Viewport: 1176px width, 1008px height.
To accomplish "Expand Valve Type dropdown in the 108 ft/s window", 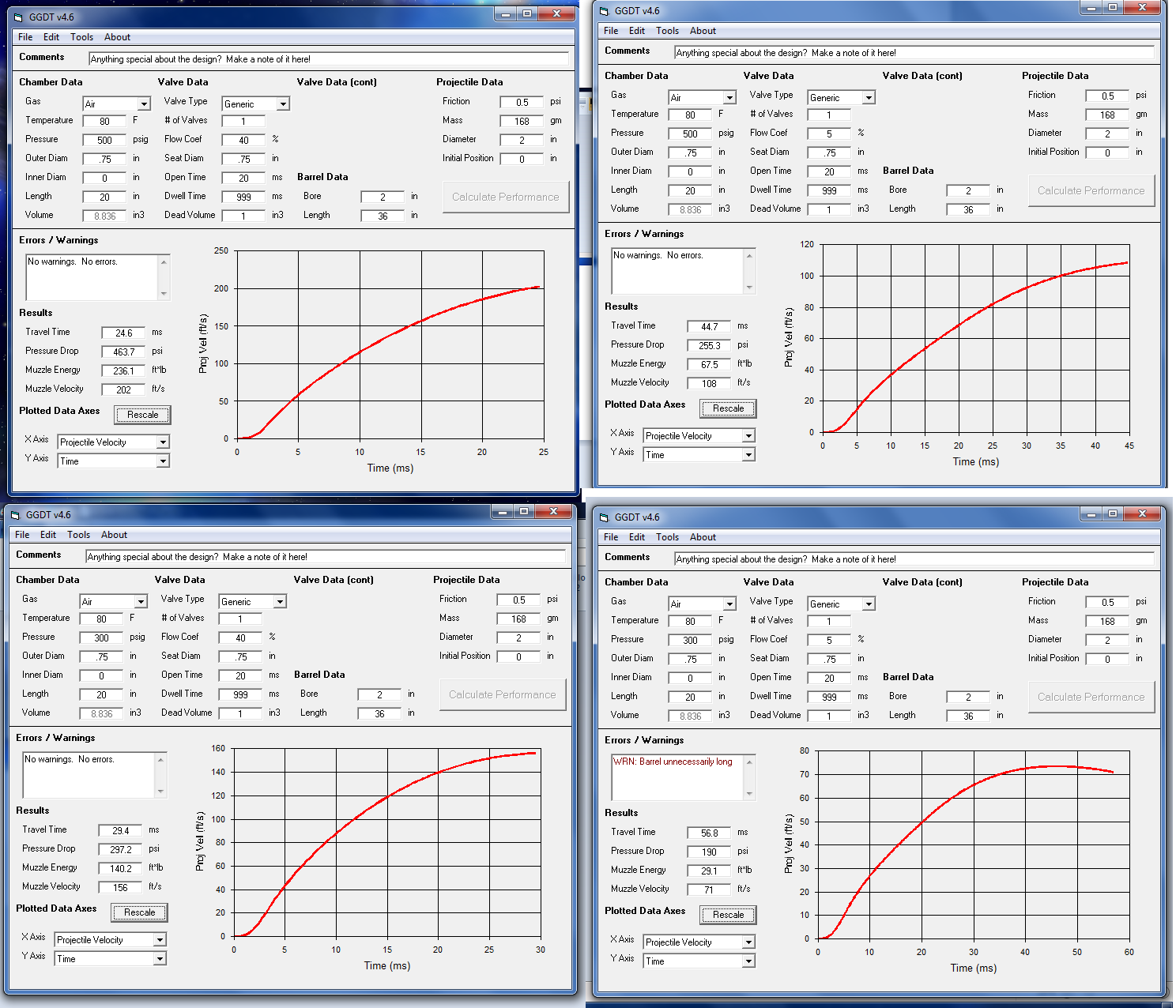I will click(x=869, y=98).
